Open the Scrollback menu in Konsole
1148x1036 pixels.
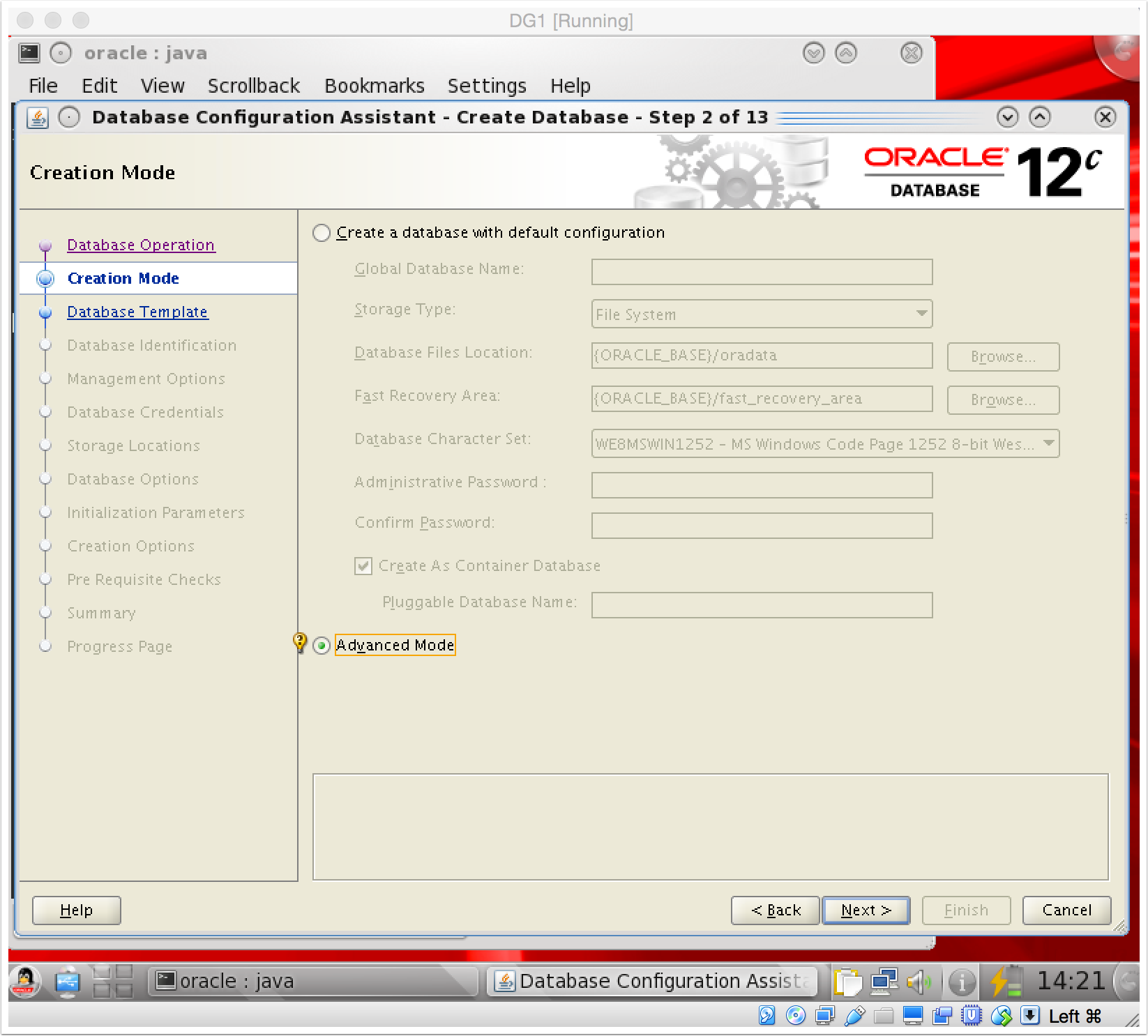click(254, 86)
